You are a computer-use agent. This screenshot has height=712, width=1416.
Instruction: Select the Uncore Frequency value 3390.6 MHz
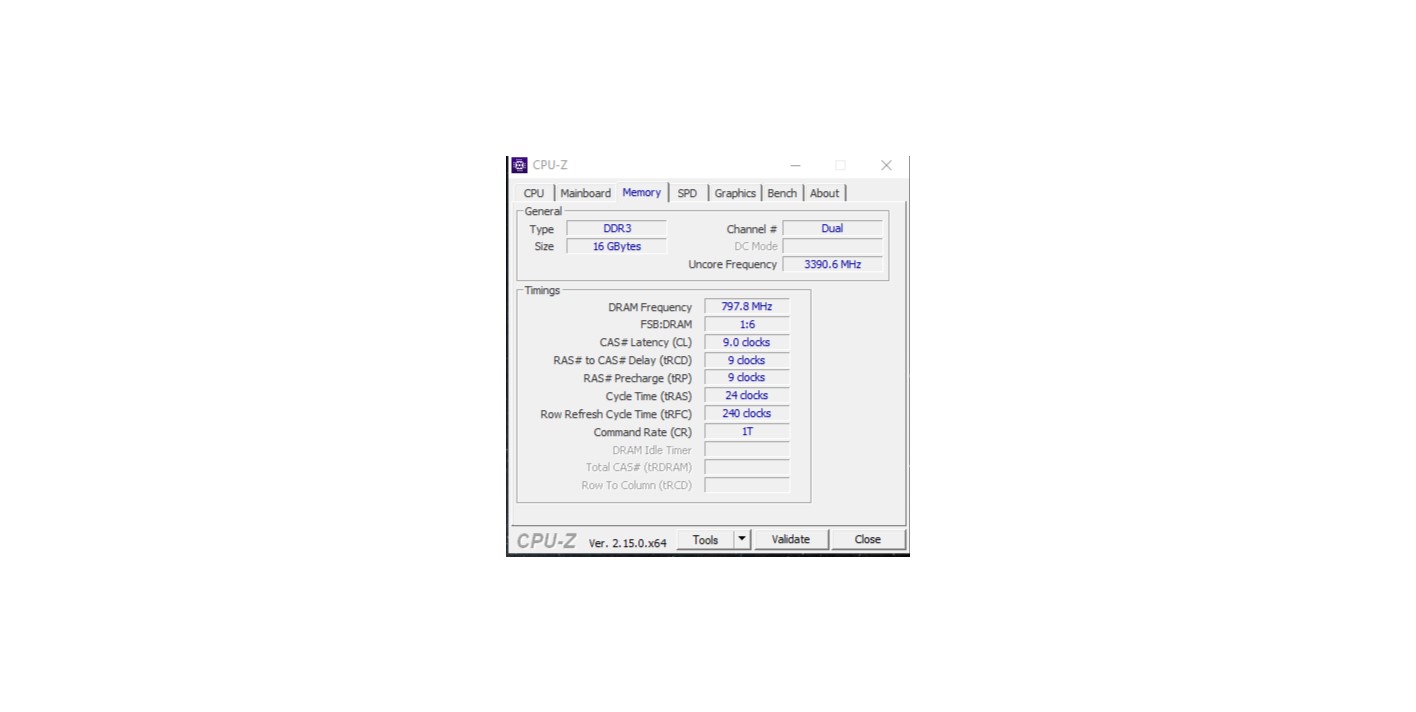(832, 264)
